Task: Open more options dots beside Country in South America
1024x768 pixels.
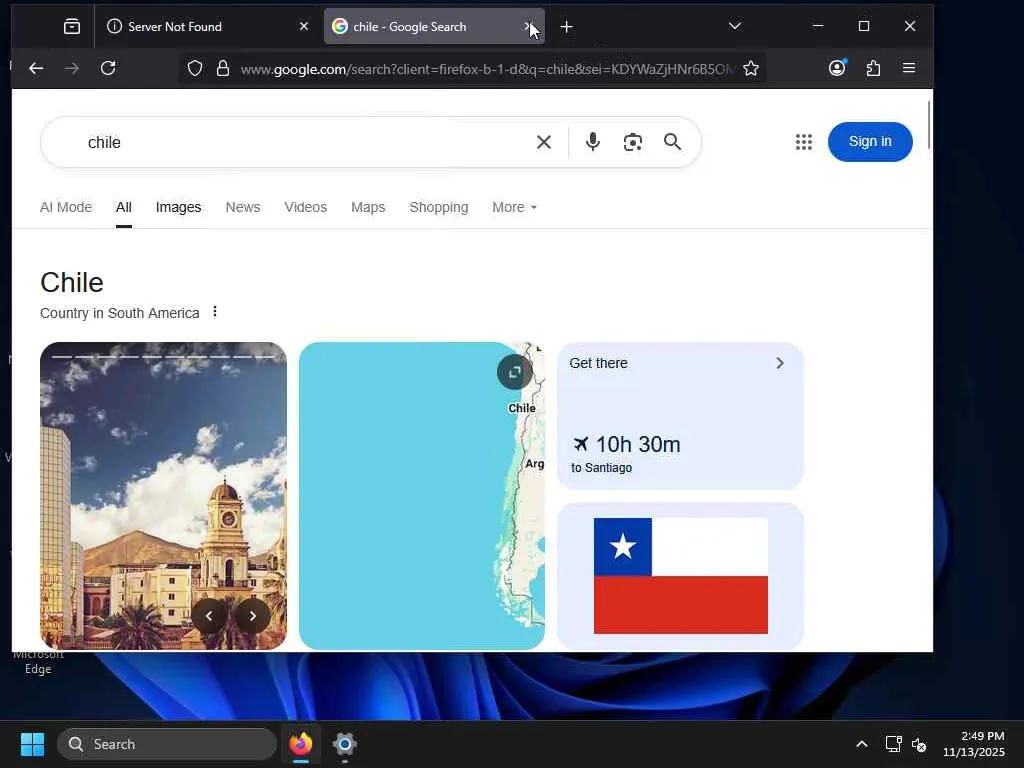Action: (215, 312)
